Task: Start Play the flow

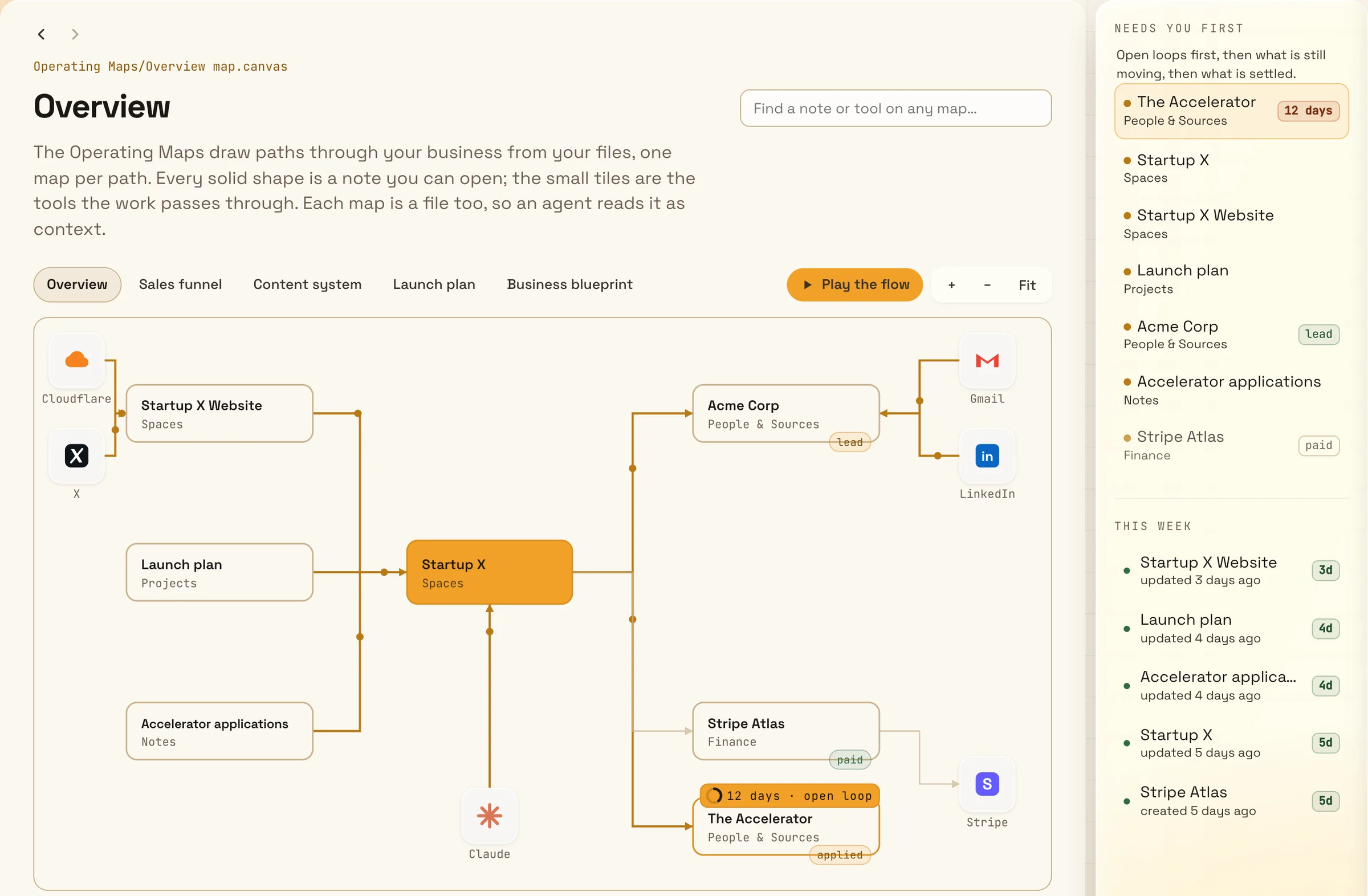Action: coord(854,284)
